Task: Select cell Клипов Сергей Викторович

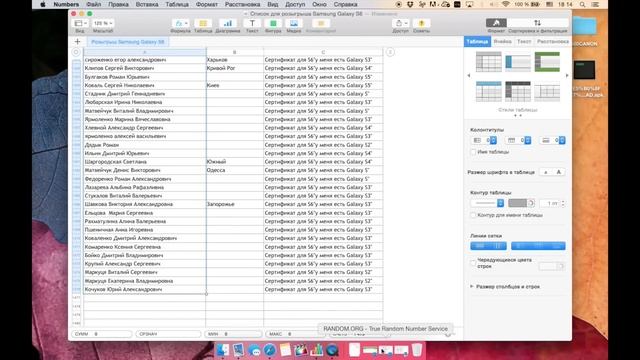Action: point(144,68)
